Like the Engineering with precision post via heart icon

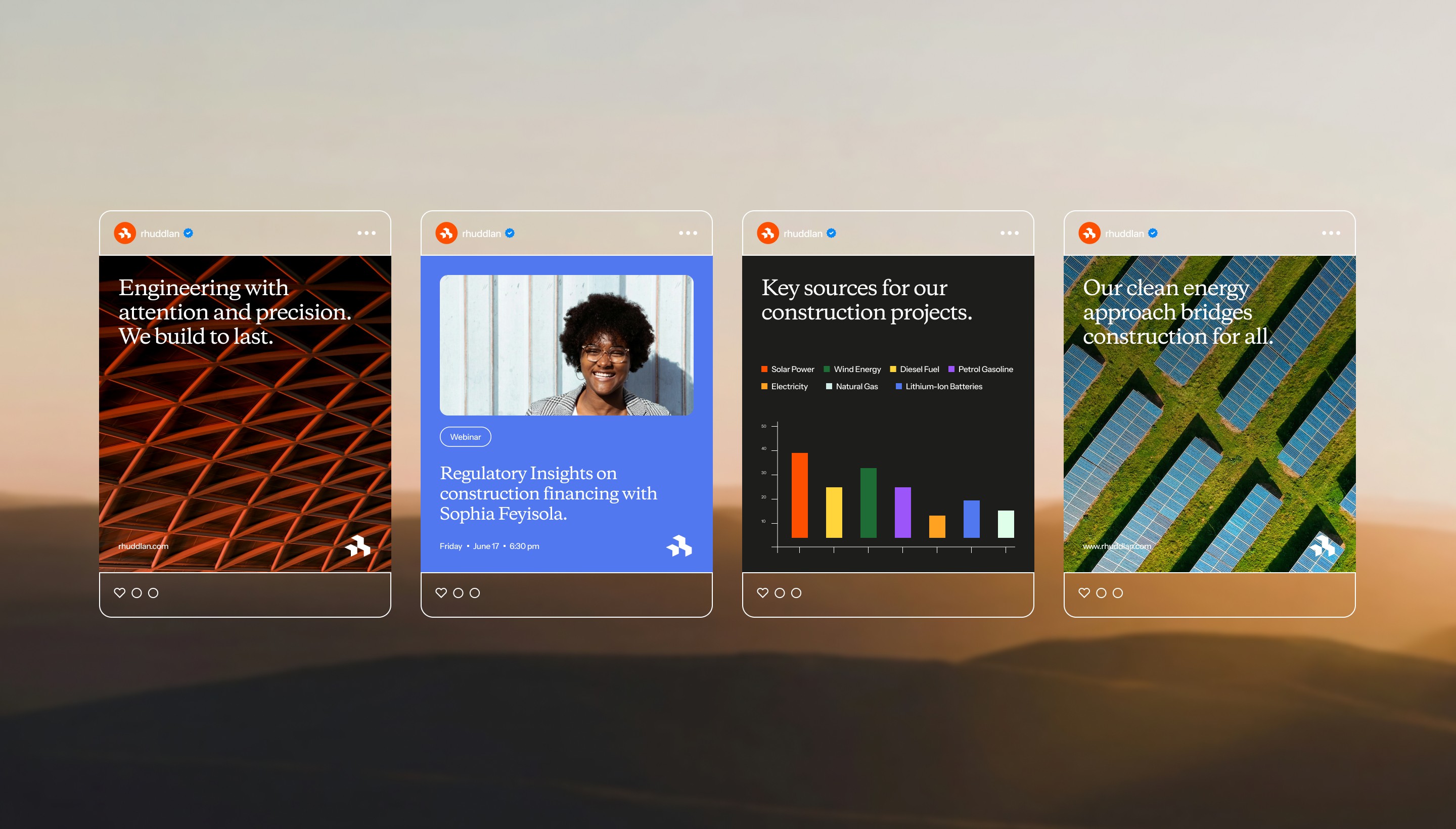tap(120, 593)
